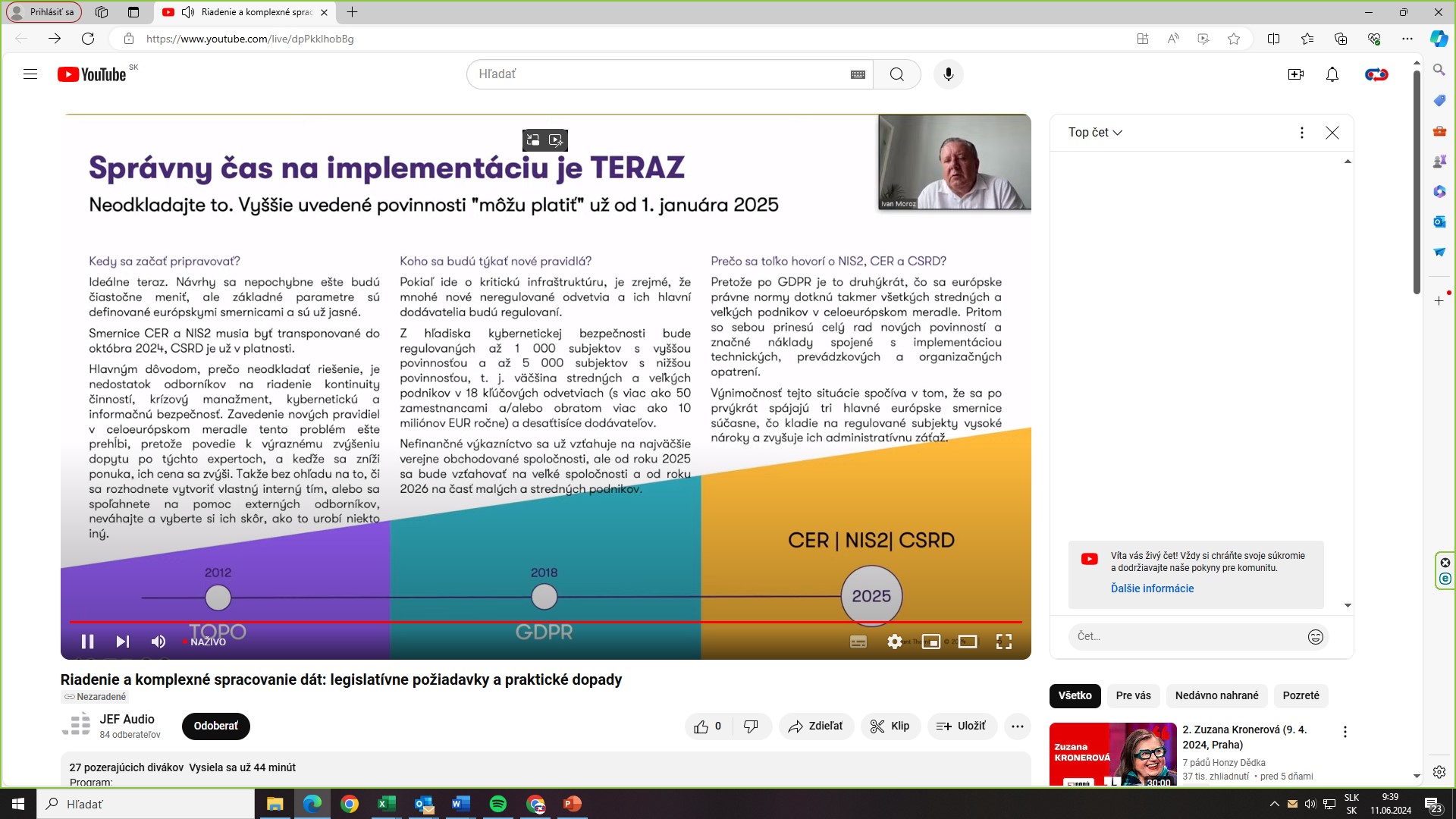Open Spotify from the taskbar
1456x819 pixels.
pos(498,804)
